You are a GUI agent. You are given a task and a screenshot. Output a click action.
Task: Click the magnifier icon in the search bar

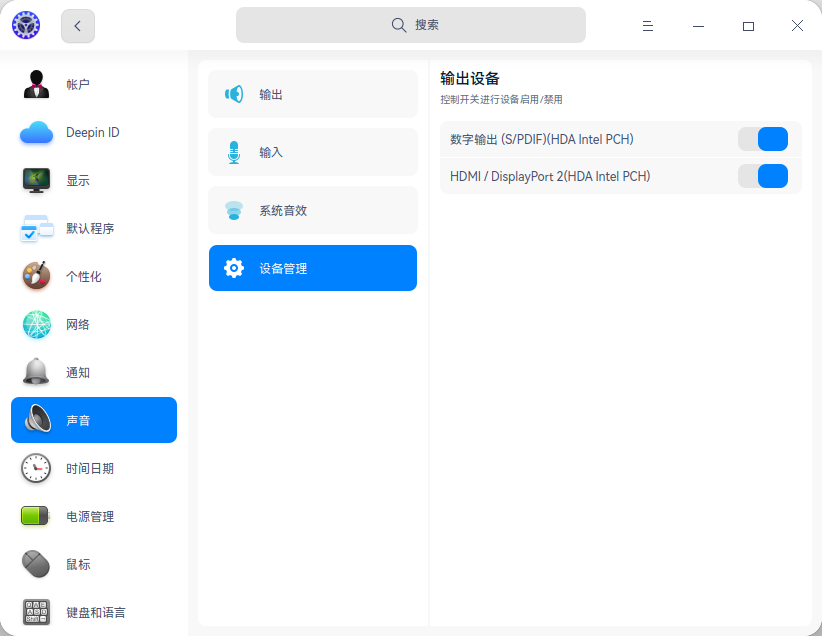tap(398, 25)
